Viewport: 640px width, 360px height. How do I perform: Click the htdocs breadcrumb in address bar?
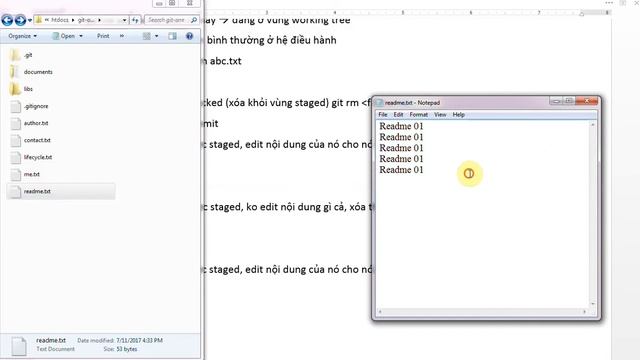tap(60, 20)
